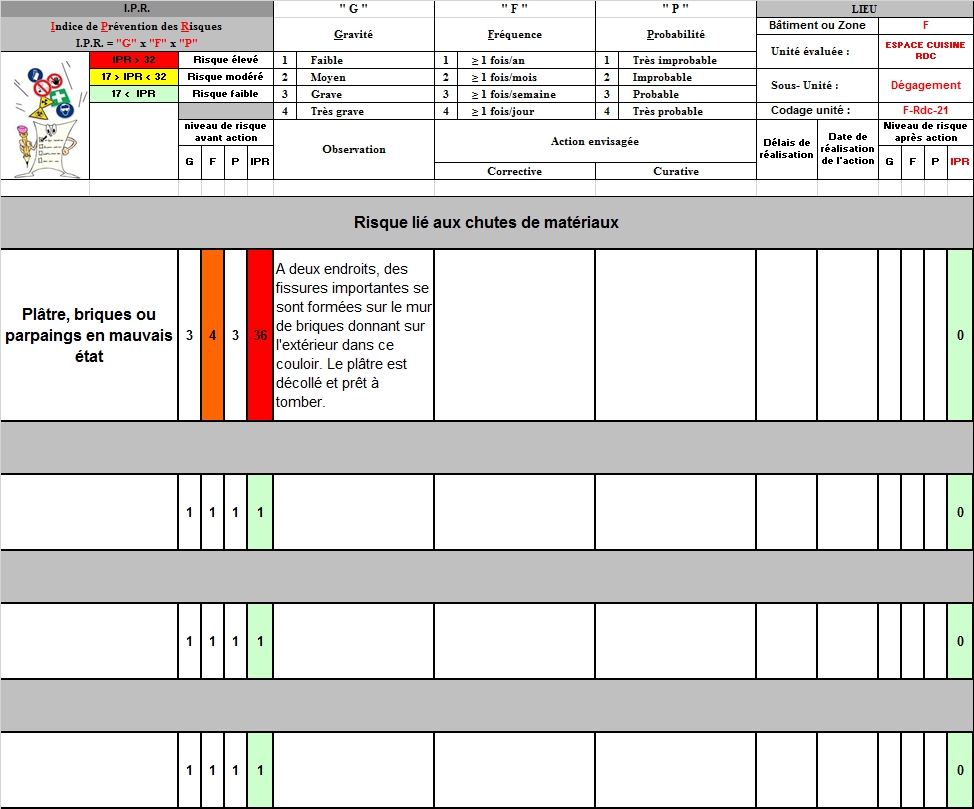Open the observation text about wall cracks
Screen dimensions: 974x809
353,335
